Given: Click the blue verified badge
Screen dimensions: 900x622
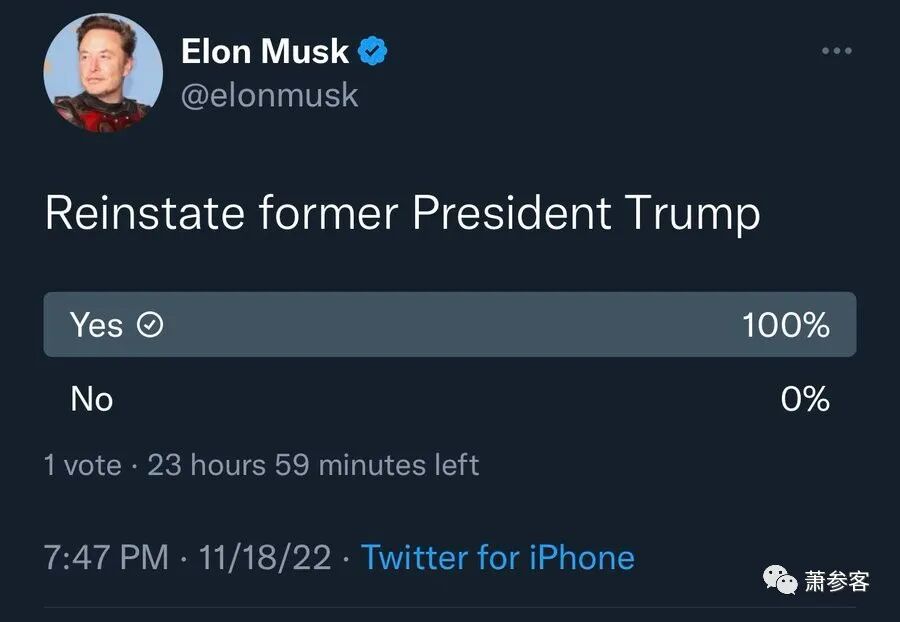Looking at the screenshot, I should 373,51.
